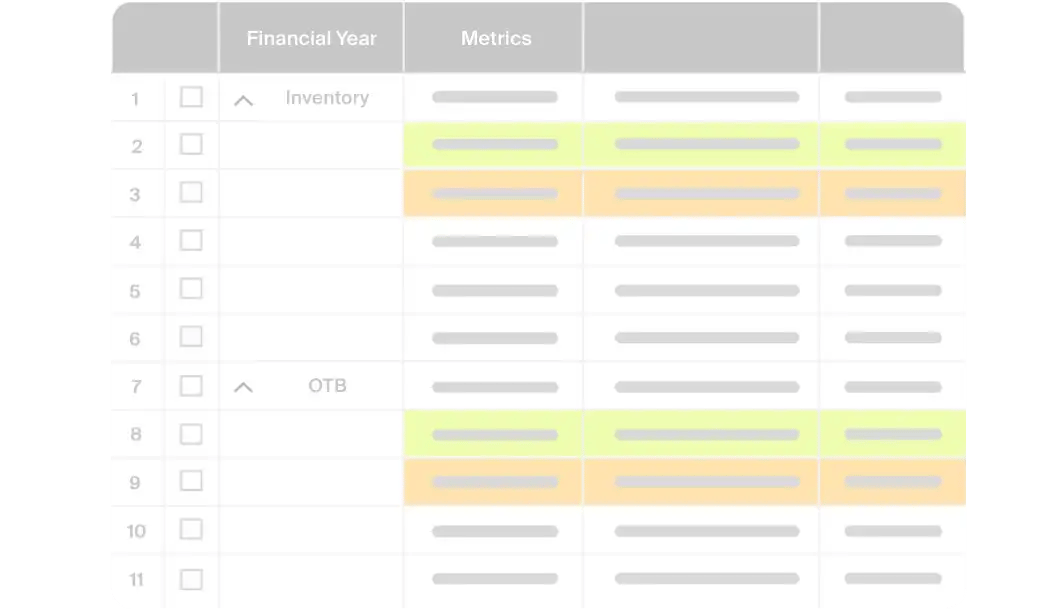This screenshot has height=609, width=1042.
Task: Click the green highlighted row 8
Action: [684, 433]
